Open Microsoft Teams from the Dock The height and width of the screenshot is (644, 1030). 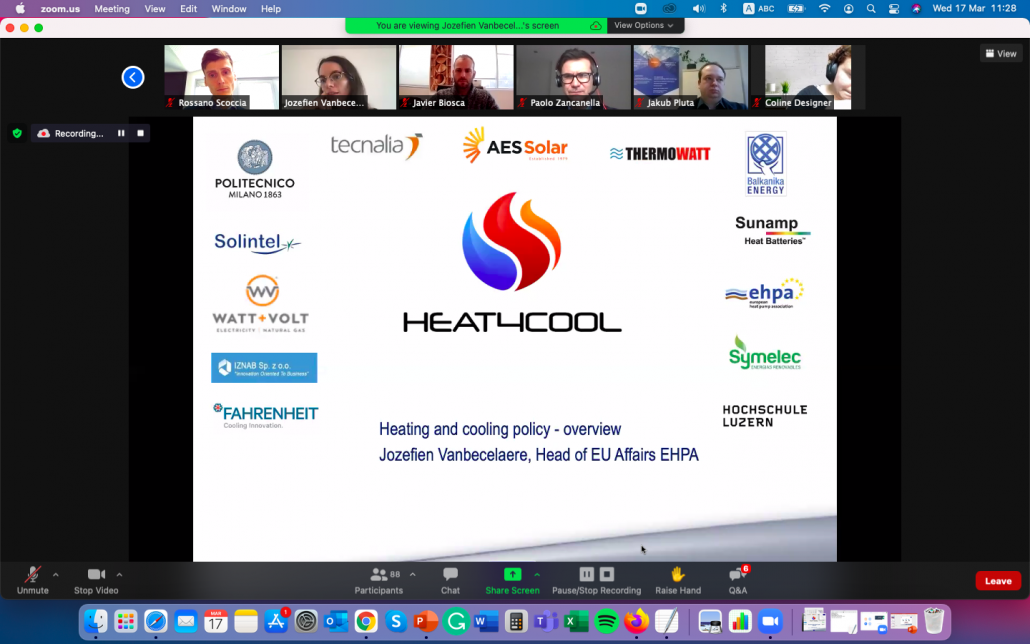coord(546,621)
